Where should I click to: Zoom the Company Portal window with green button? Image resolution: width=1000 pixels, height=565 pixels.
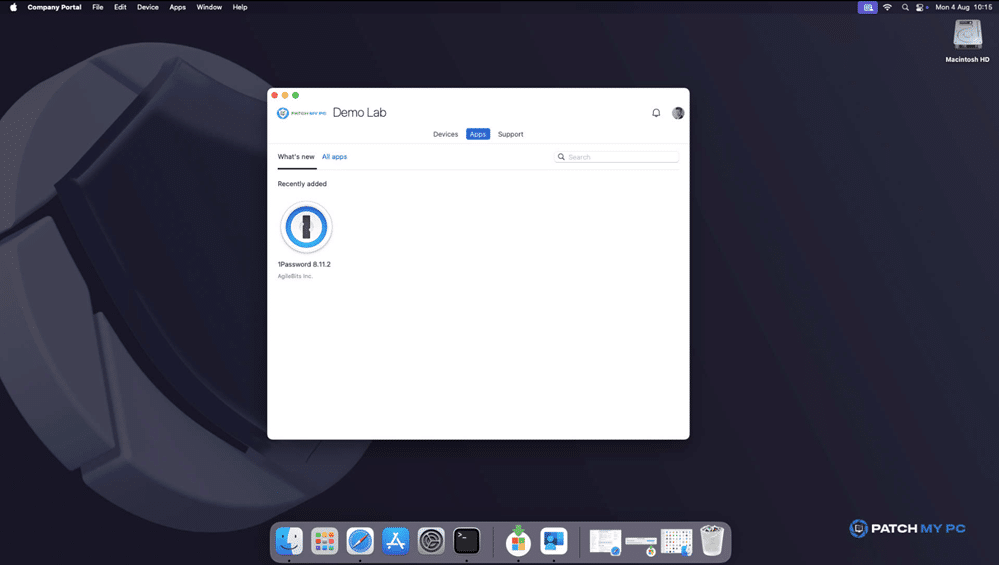295,96
